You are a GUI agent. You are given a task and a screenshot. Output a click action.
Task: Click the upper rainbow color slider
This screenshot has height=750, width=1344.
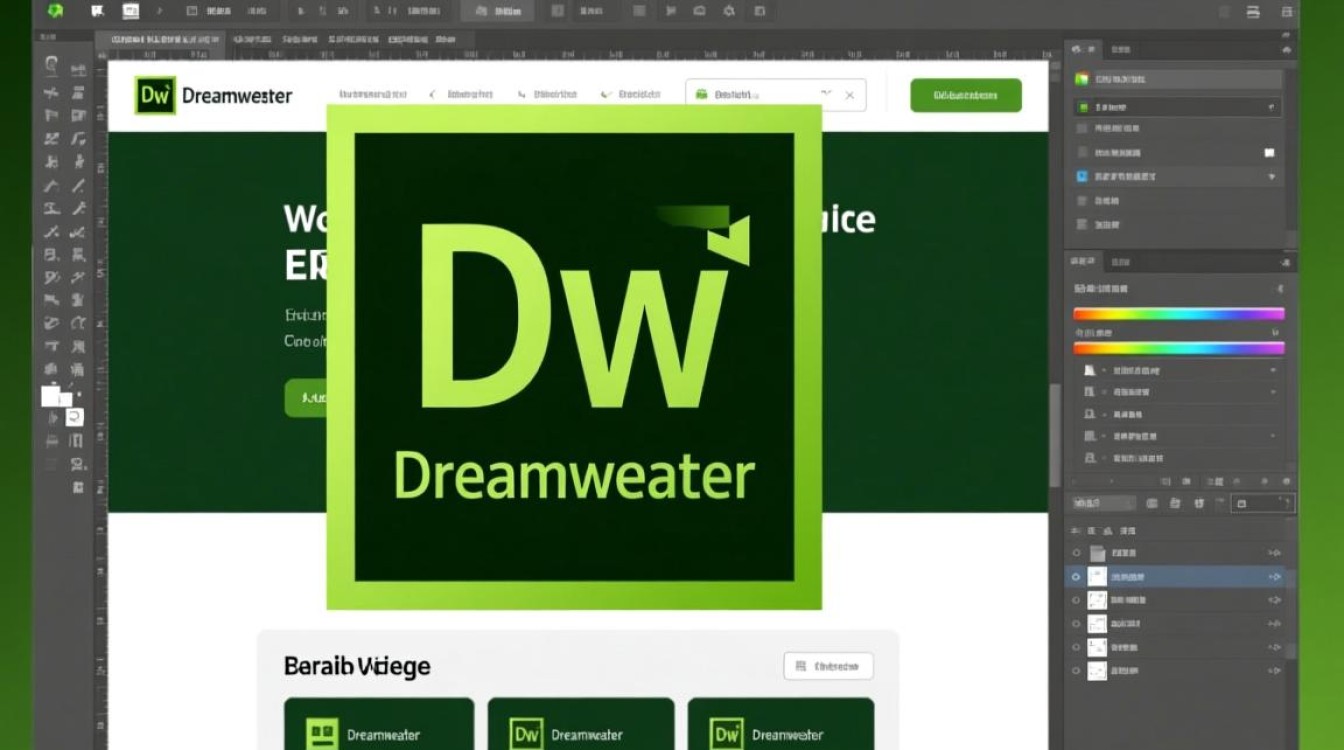pyautogui.click(x=1178, y=314)
